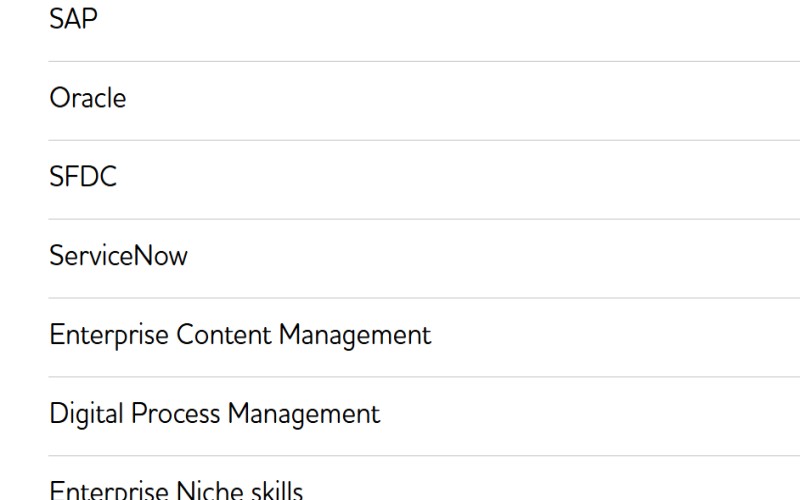The height and width of the screenshot is (500, 800).
Task: Click the word Niche in Enterprise Niche skills
Action: (210, 490)
